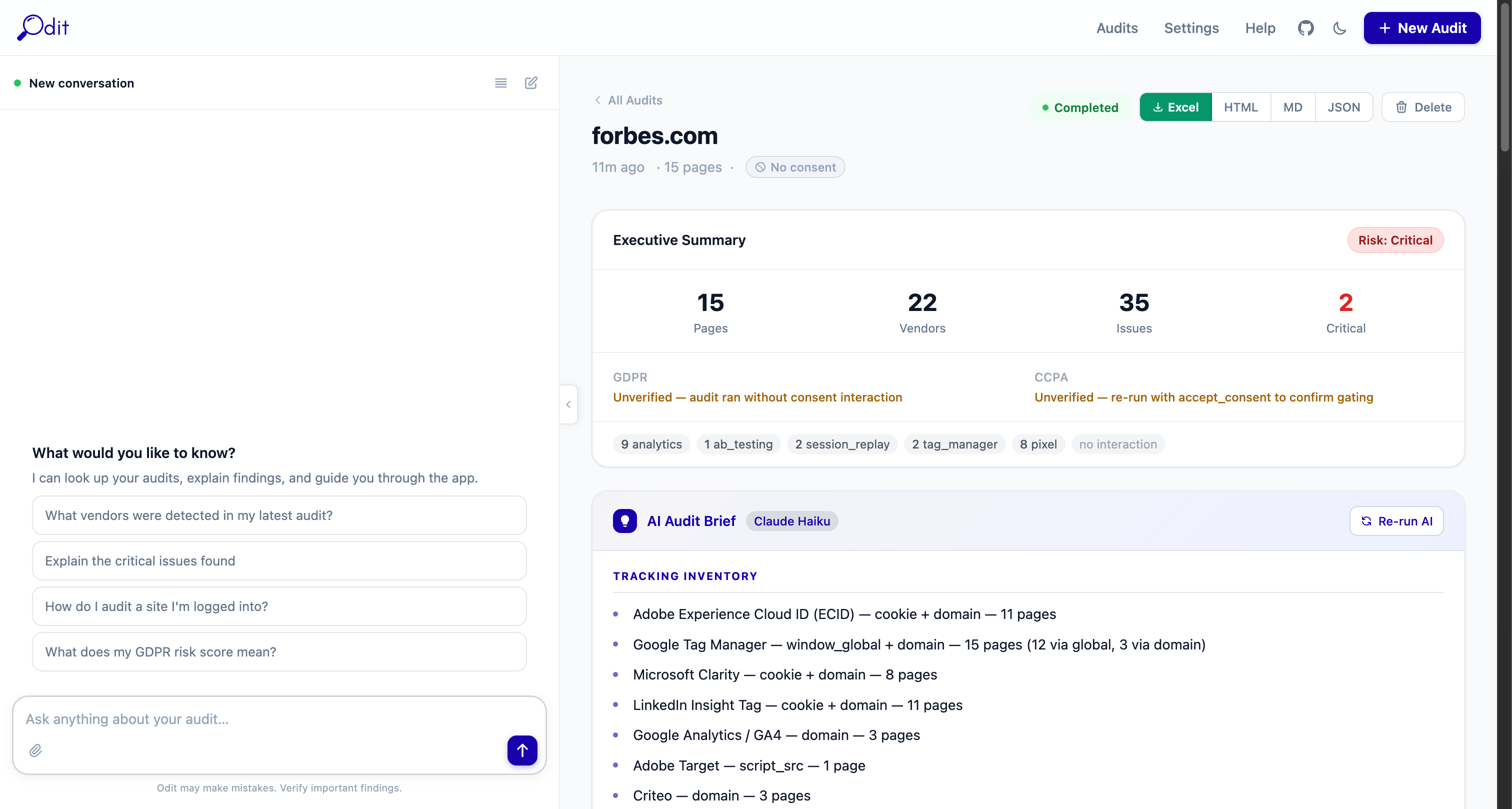This screenshot has width=1512, height=809.
Task: Open the GitHub repository icon
Action: [1306, 27]
